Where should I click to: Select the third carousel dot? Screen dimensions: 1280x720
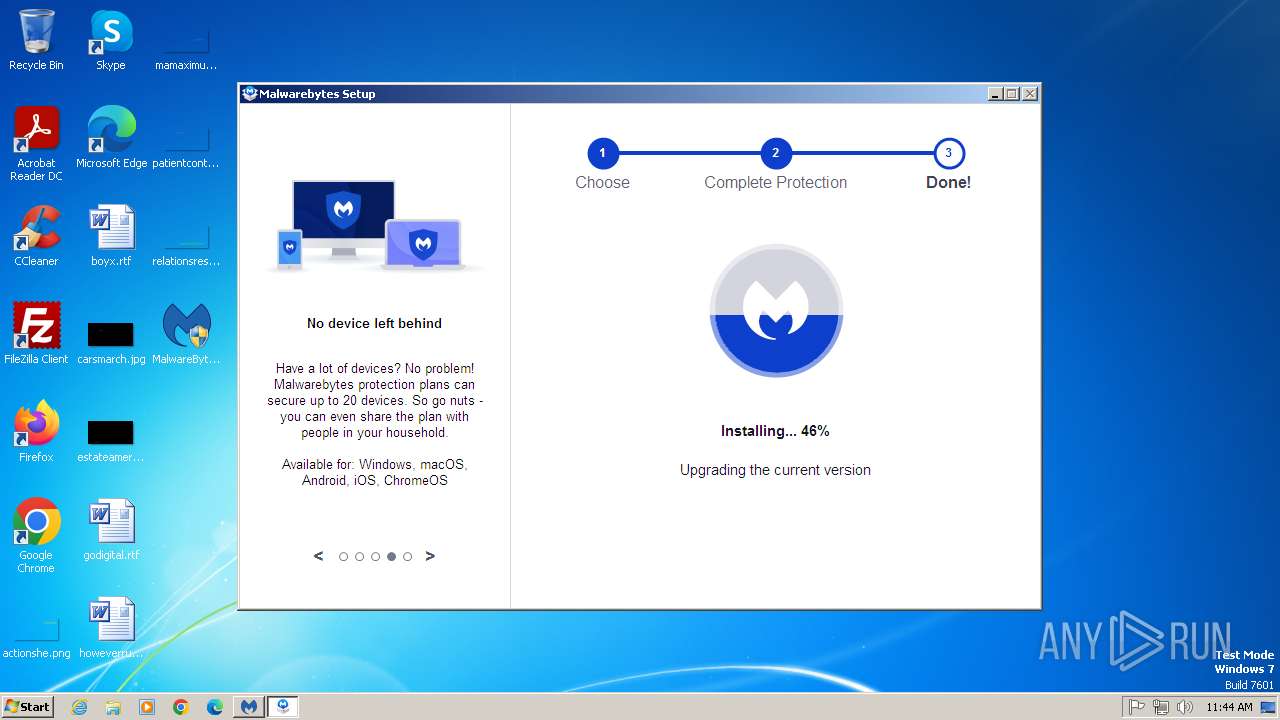(375, 557)
